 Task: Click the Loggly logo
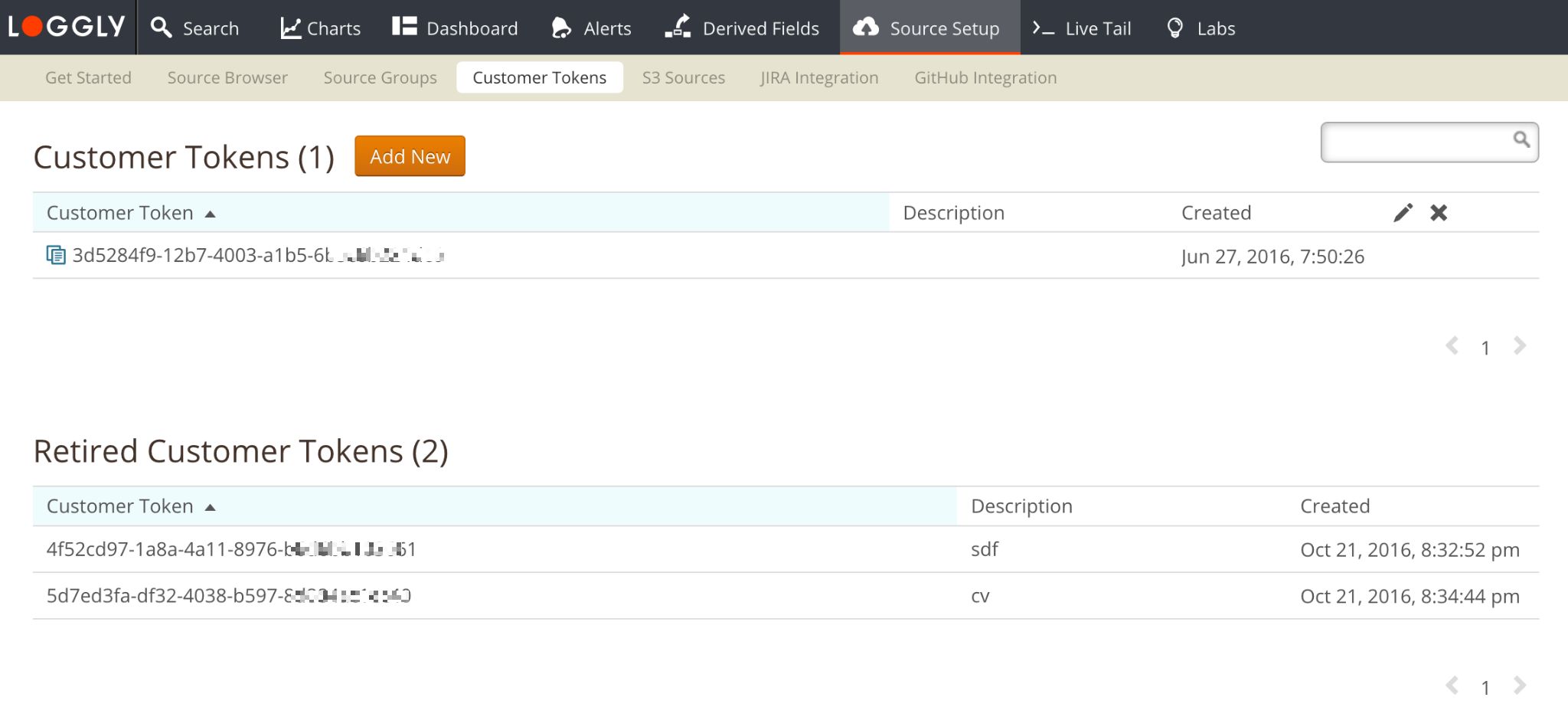tap(67, 27)
